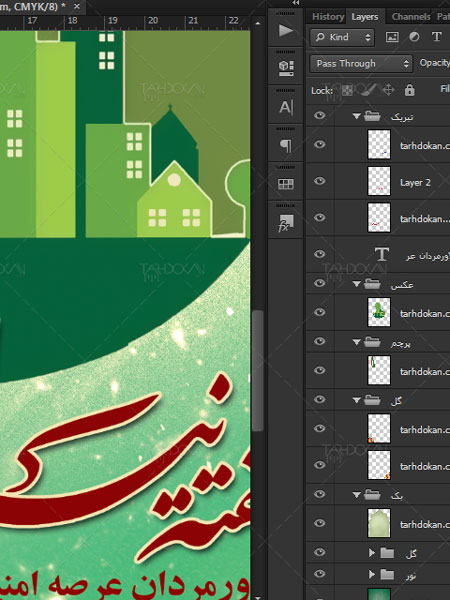This screenshot has height=600, width=450.
Task: Click the canvas vertical scrollbar thumb
Action: [258, 370]
